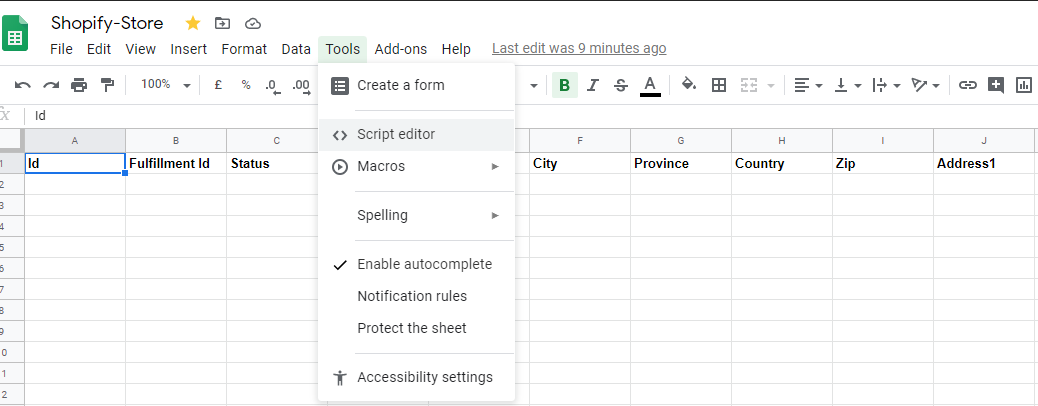The width and height of the screenshot is (1038, 406).
Task: Undo the last action
Action: [x=23, y=85]
